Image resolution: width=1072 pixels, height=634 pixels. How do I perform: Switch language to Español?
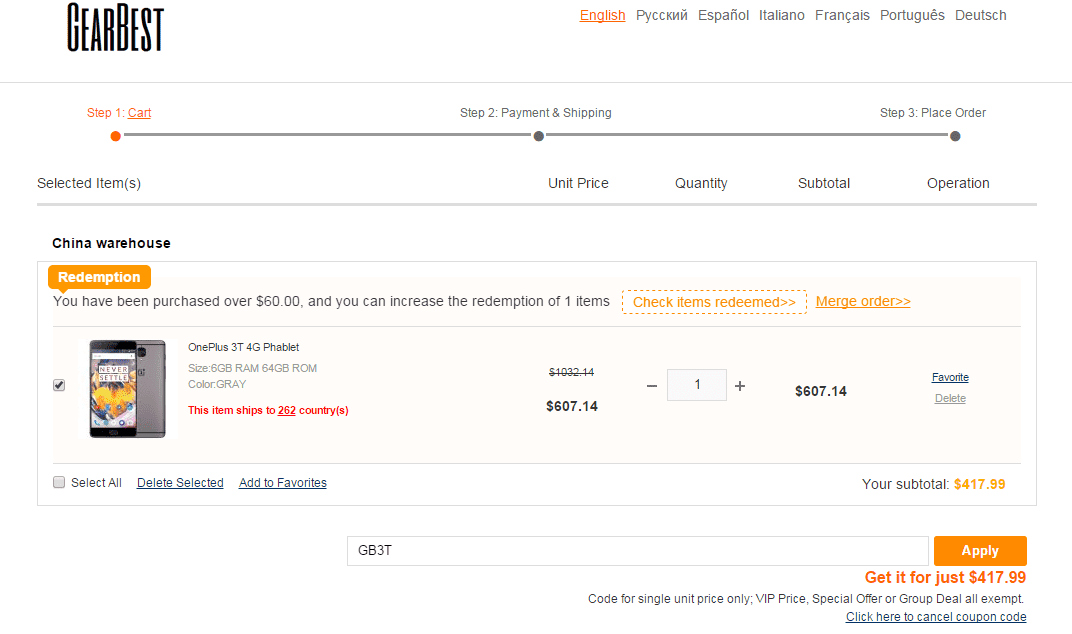click(723, 15)
